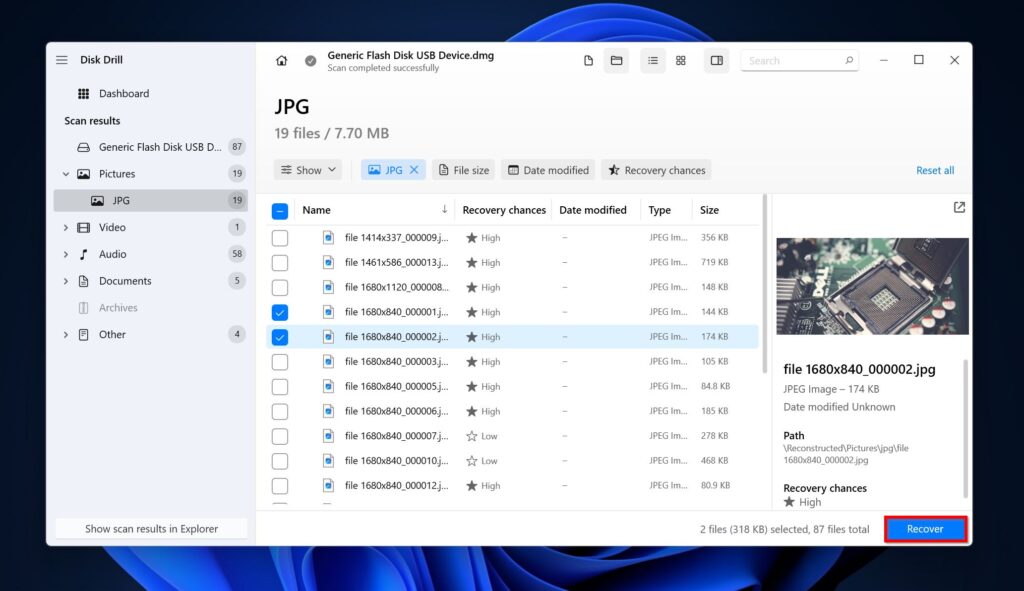Switch to grid view layout
The image size is (1024, 591).
[680, 60]
